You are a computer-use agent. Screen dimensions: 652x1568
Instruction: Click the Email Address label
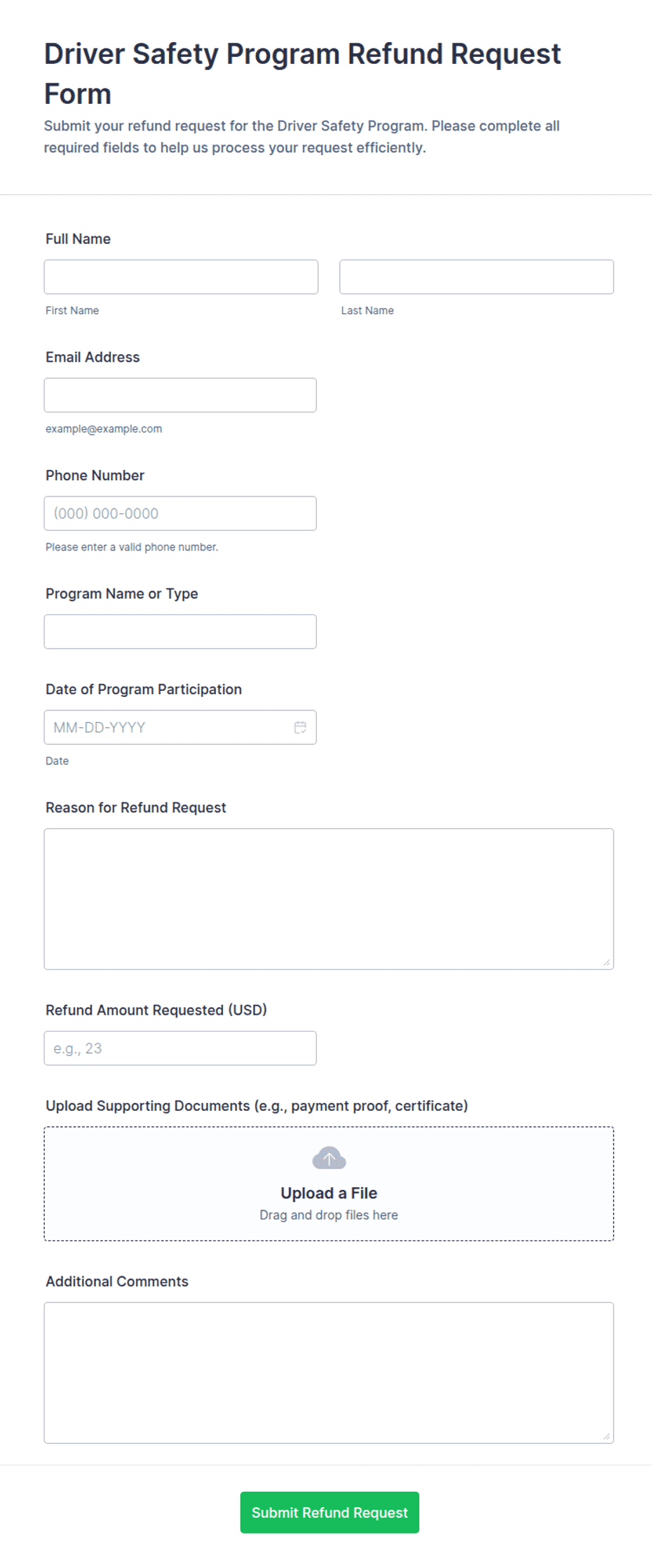[93, 357]
